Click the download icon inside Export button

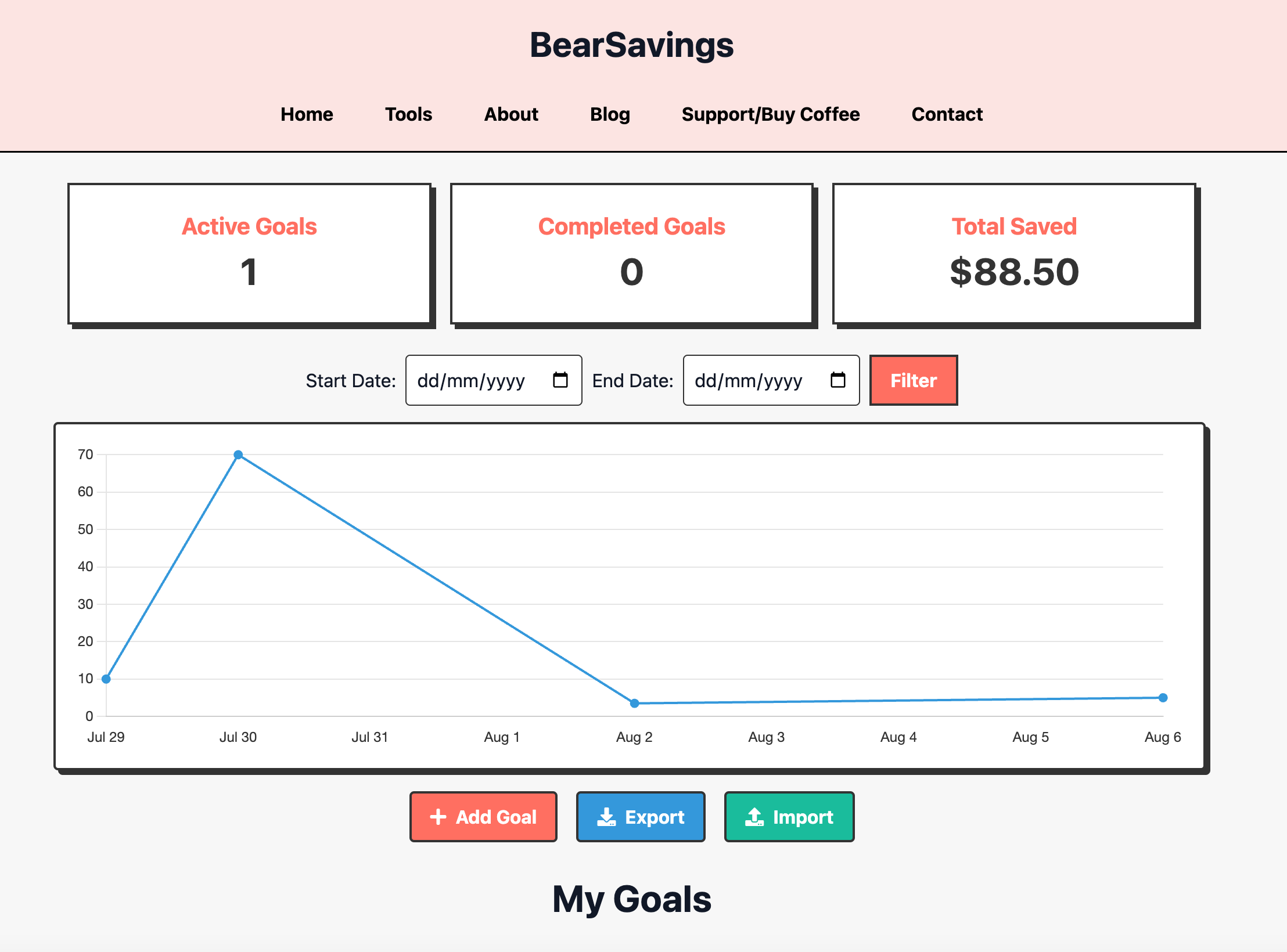(606, 817)
